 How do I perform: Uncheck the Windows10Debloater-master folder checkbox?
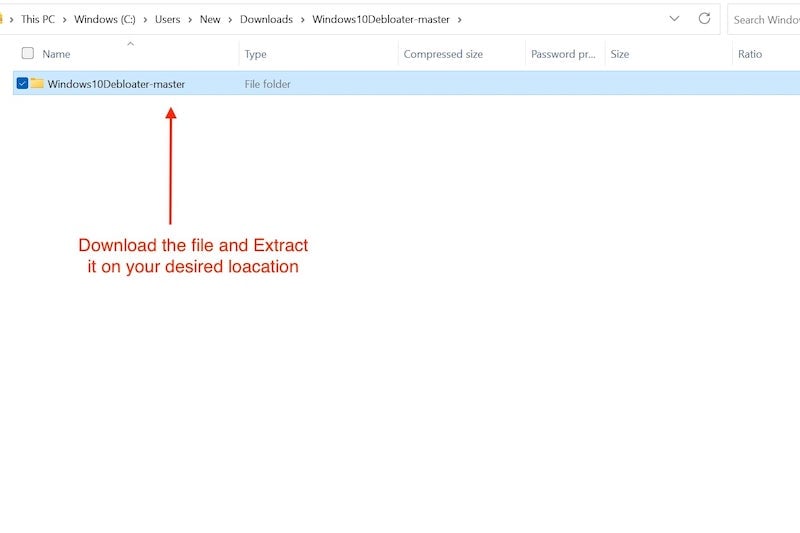(22, 83)
